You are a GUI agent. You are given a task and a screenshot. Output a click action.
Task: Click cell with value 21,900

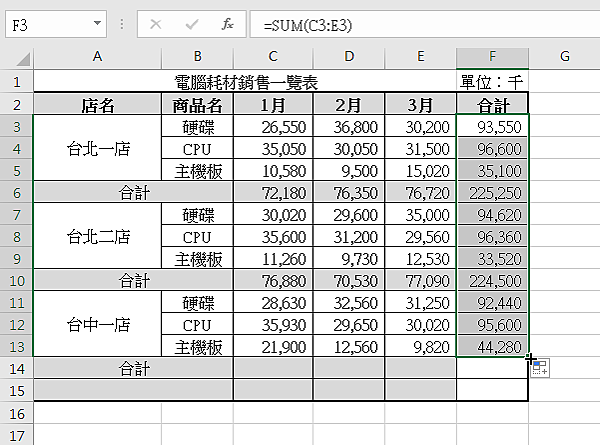(273, 346)
